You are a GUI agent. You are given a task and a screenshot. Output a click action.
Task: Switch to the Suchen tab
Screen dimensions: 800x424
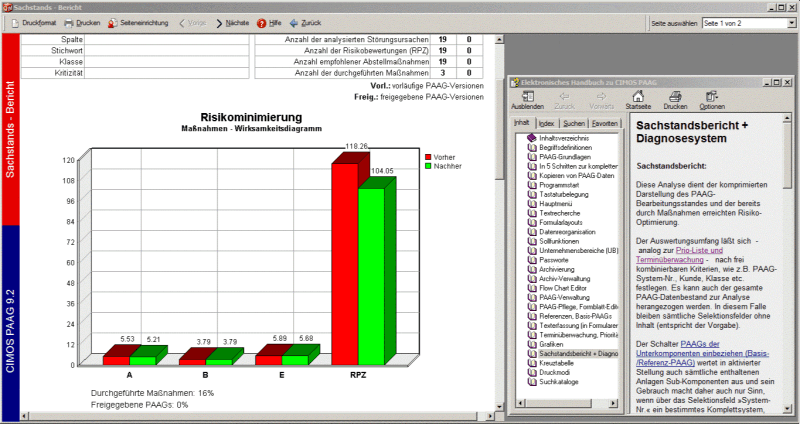coord(574,123)
